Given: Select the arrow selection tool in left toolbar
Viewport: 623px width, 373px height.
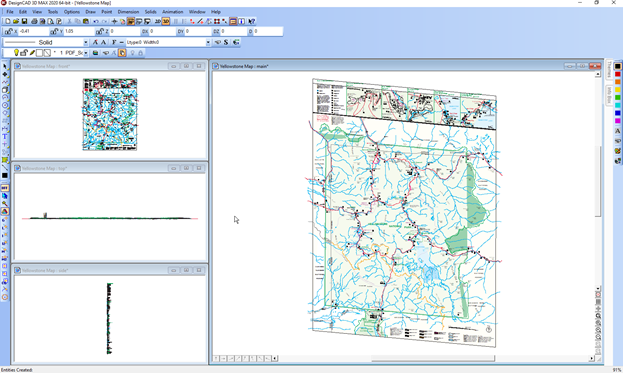Looking at the screenshot, I should point(5,66).
